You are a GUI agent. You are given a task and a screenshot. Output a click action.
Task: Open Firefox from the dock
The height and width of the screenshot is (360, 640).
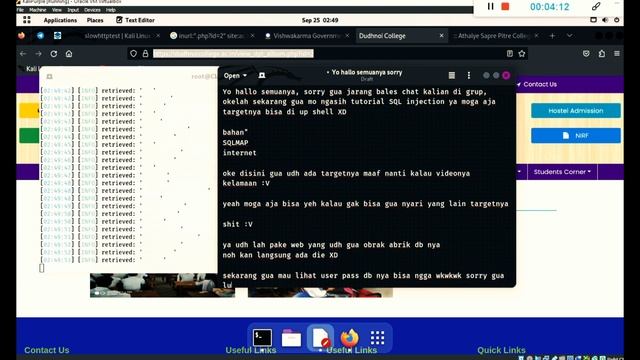[349, 338]
